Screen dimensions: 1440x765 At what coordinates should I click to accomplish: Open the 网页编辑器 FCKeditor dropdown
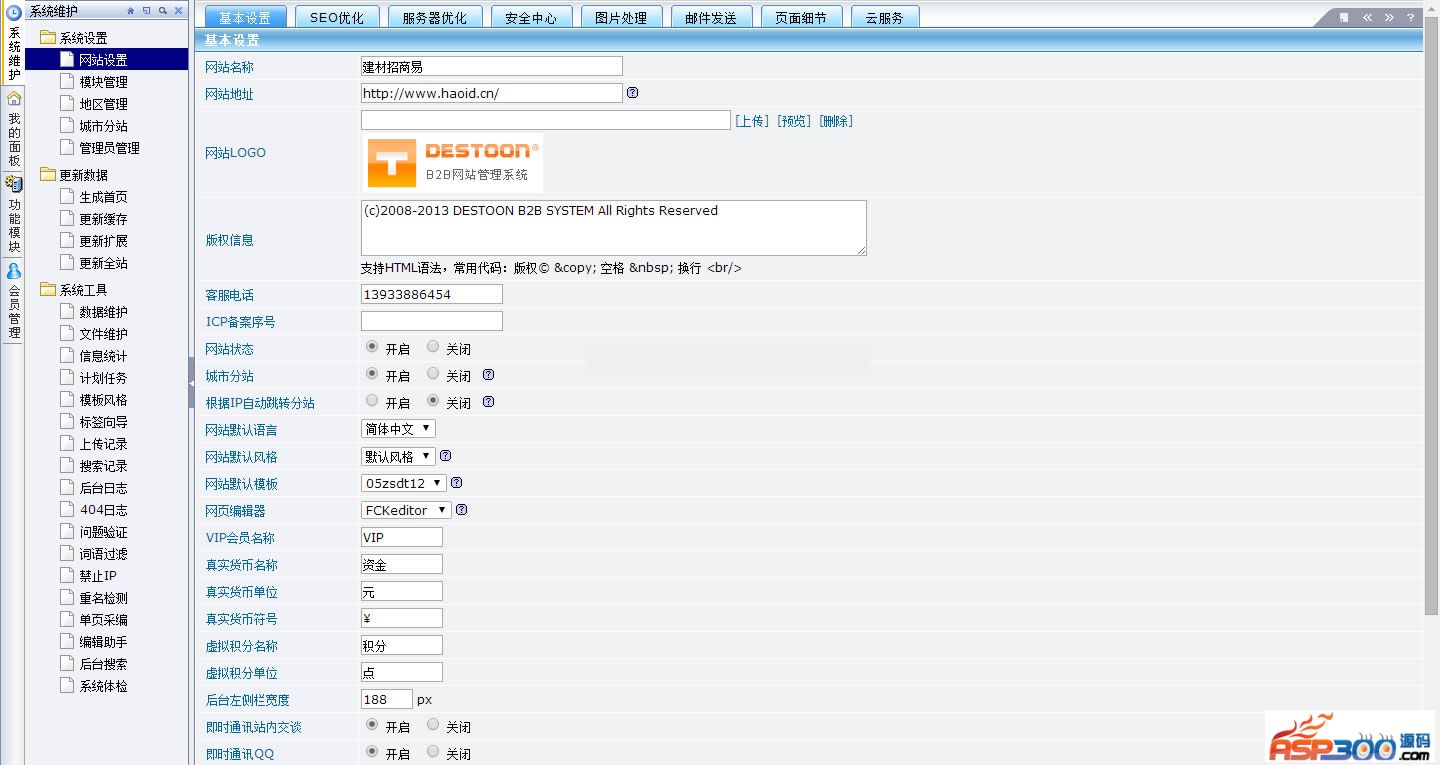pyautogui.click(x=406, y=510)
